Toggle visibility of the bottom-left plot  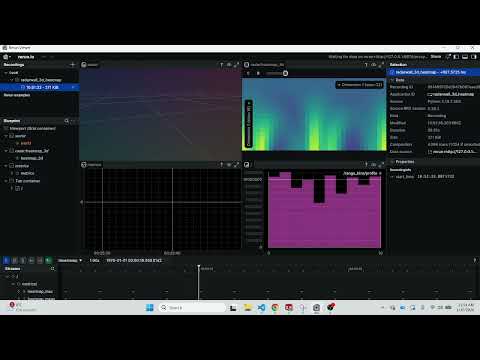pos(229,165)
